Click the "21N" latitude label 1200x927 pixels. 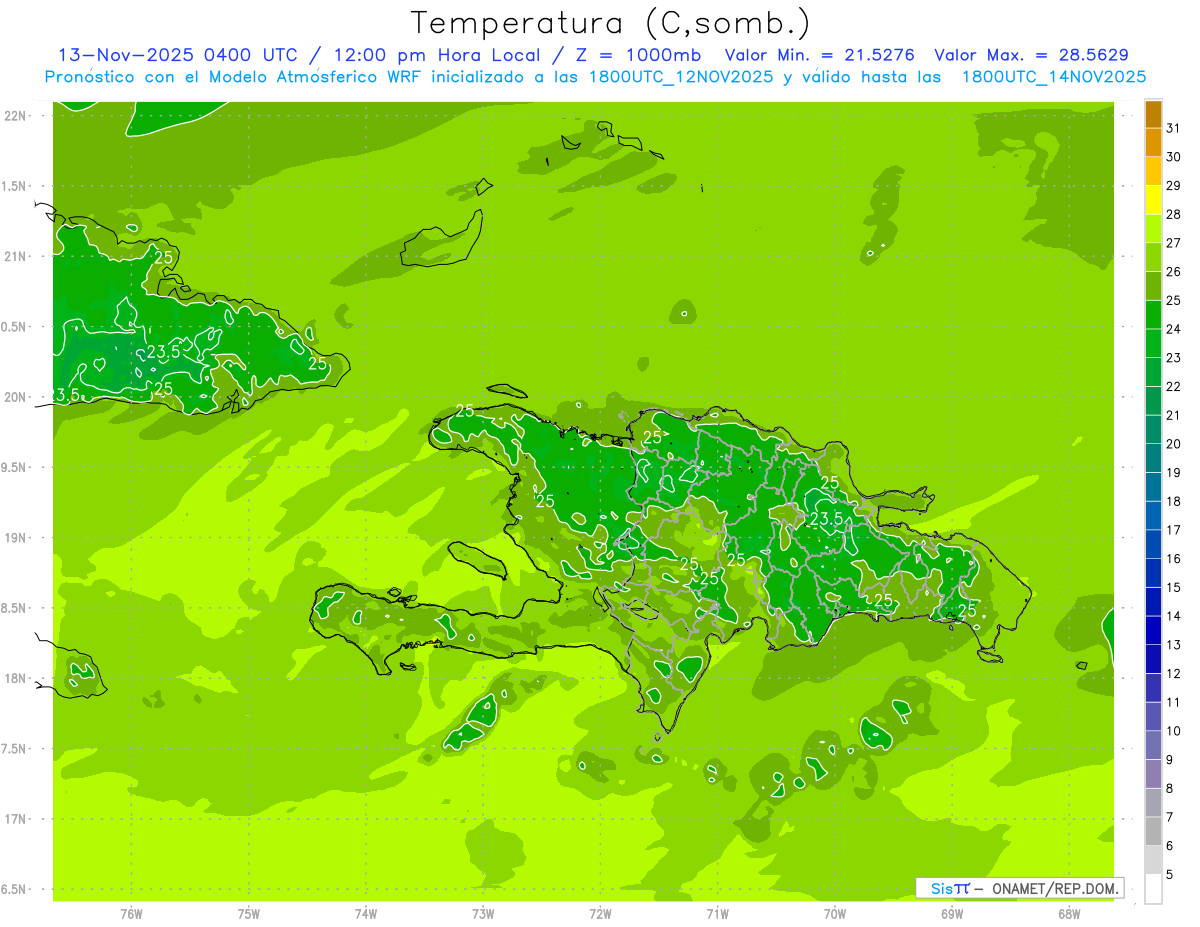(14, 256)
